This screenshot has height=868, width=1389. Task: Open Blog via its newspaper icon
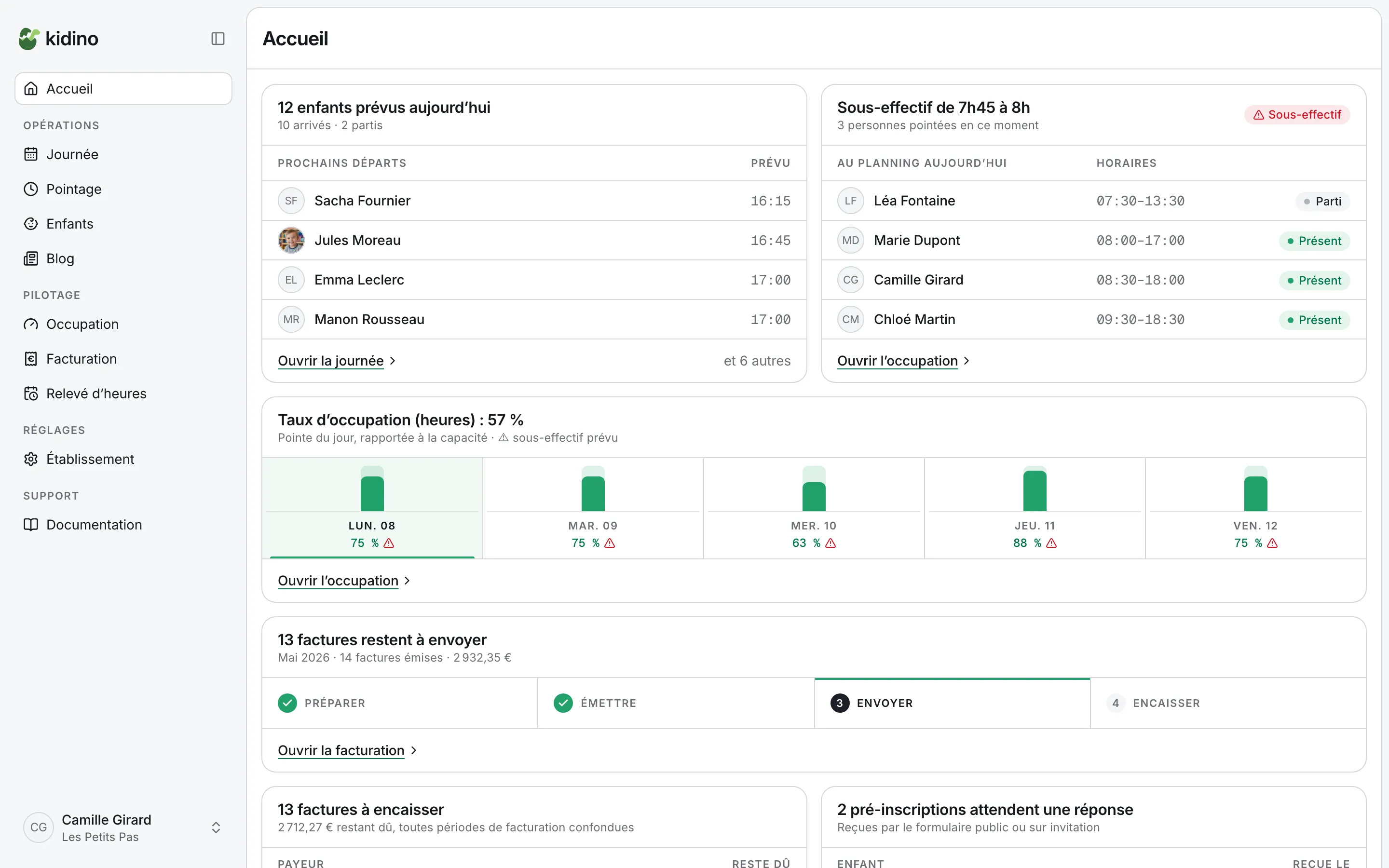tap(31, 258)
